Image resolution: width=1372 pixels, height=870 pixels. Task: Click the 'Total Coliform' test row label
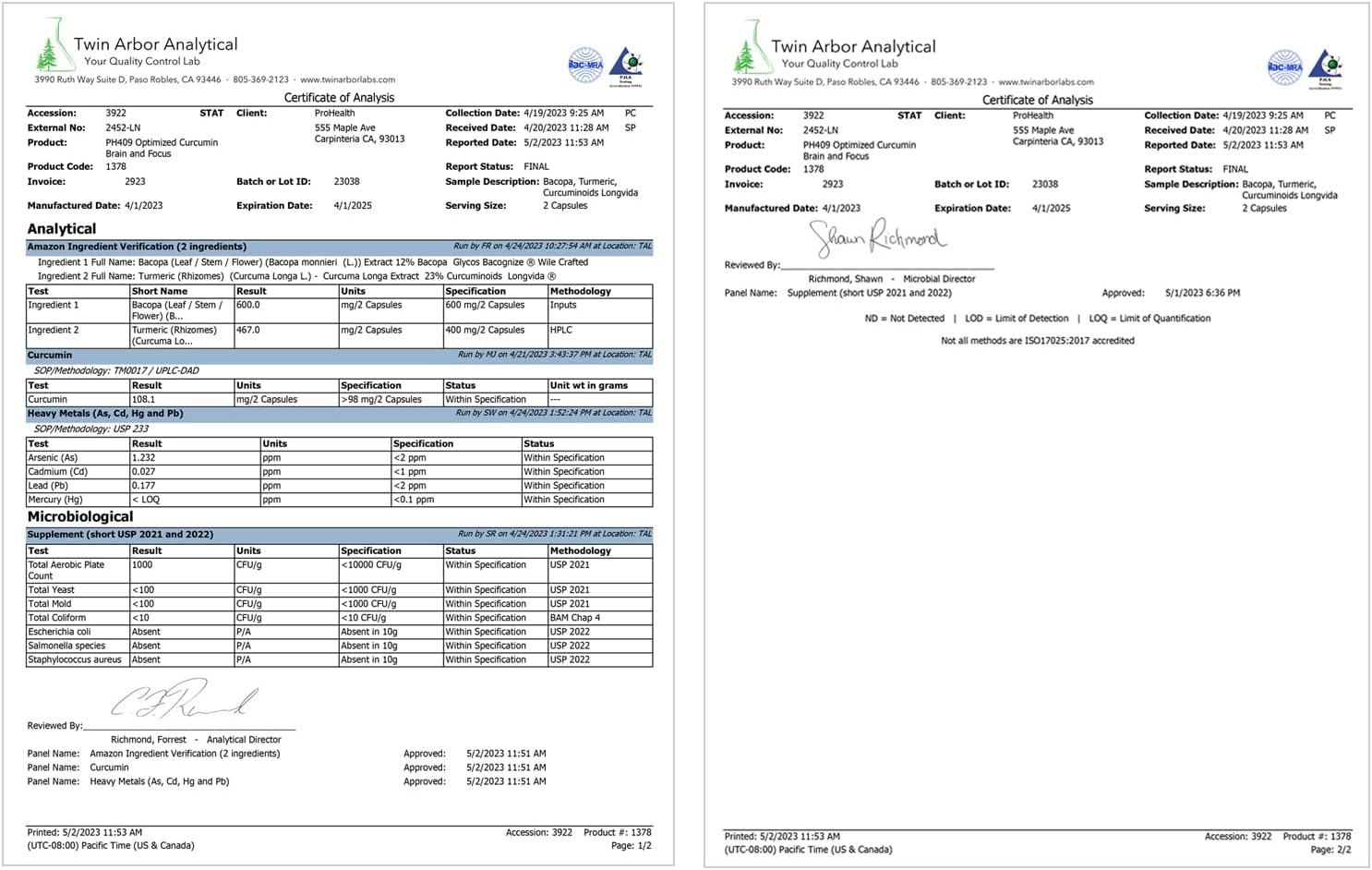pyautogui.click(x=56, y=618)
